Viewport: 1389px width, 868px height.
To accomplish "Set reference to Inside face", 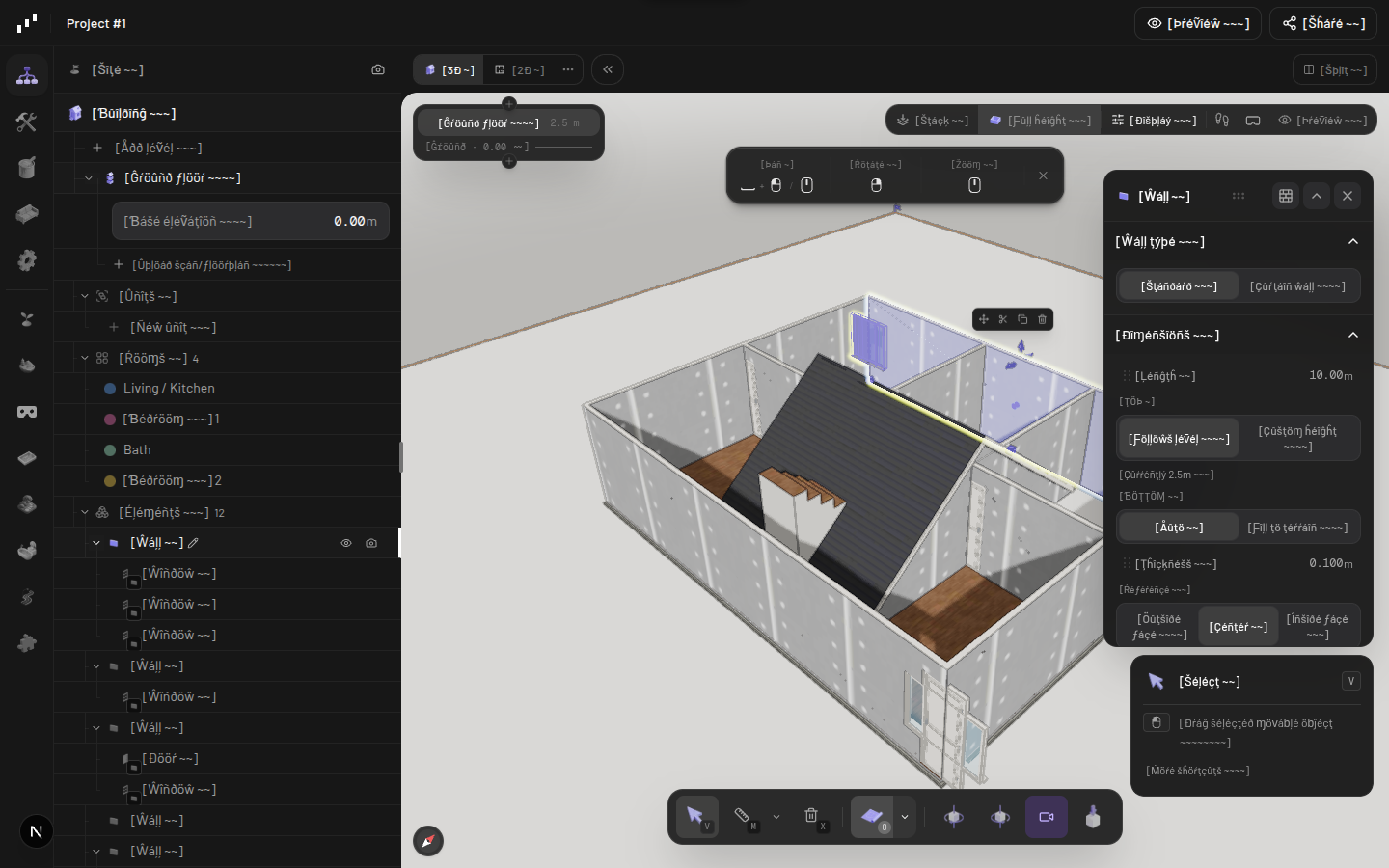I will [1318, 627].
